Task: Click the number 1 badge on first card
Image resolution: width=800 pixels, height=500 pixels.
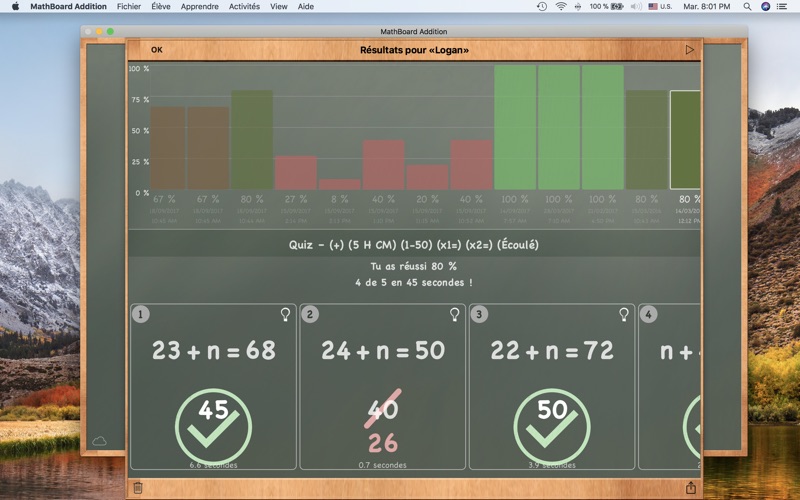Action: pos(141,314)
